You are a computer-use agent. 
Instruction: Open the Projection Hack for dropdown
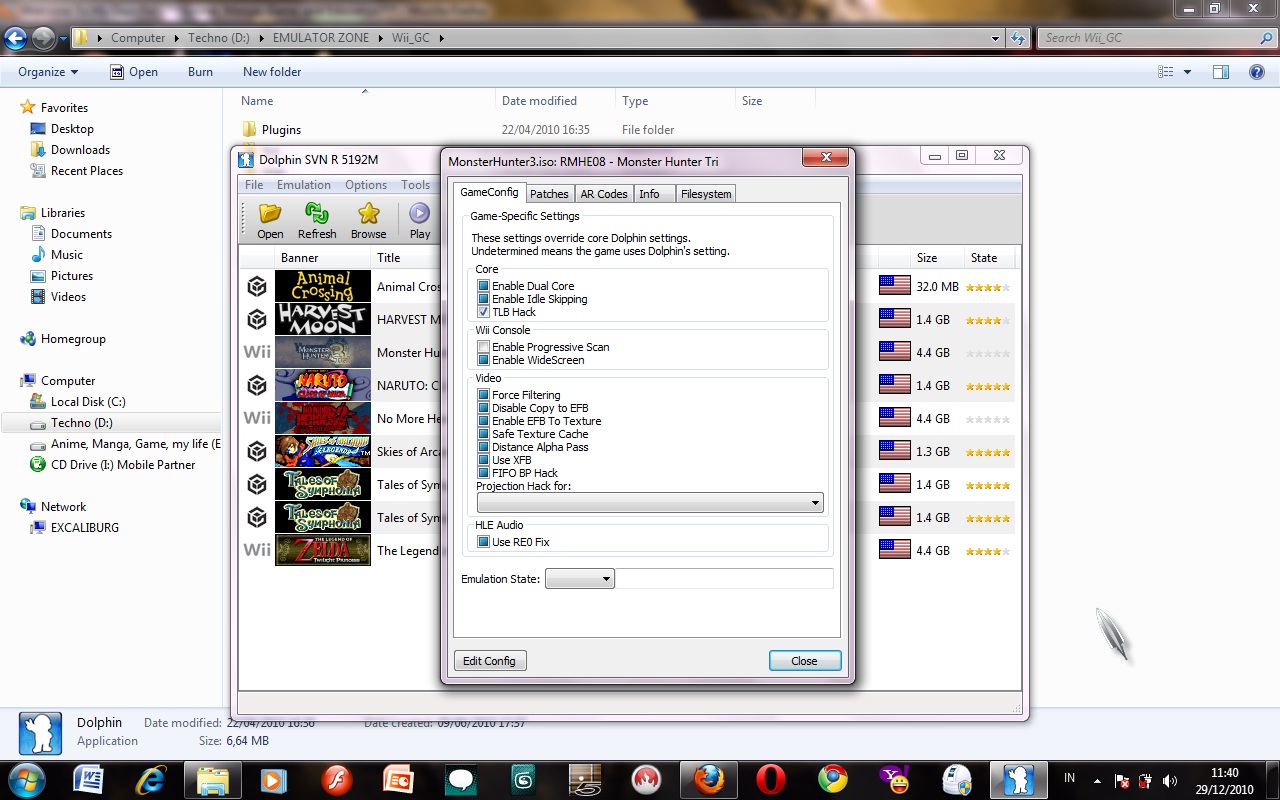click(x=650, y=502)
